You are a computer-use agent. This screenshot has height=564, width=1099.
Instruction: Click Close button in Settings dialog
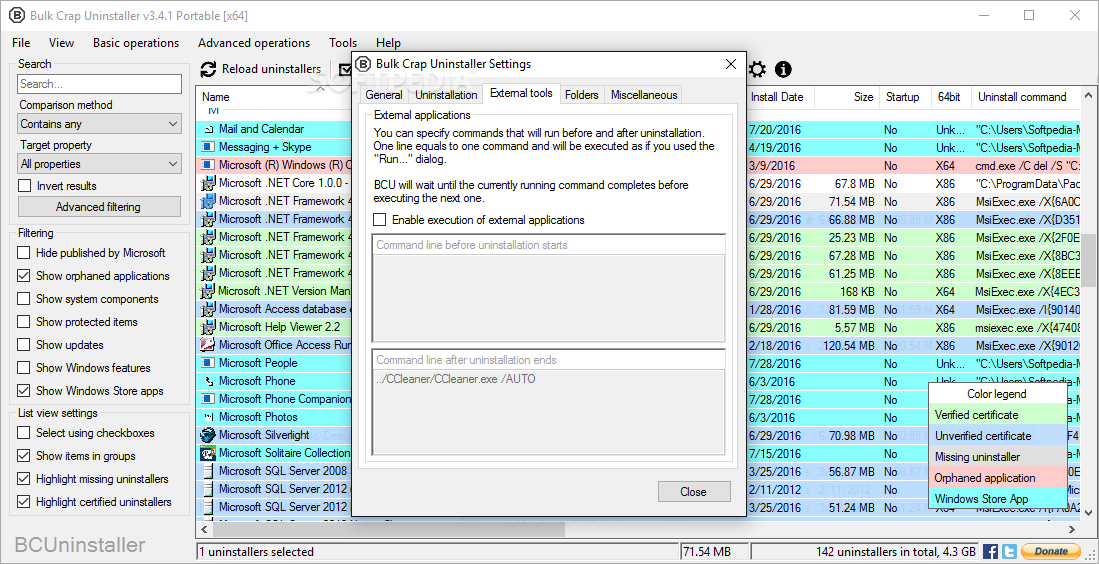[x=694, y=492]
